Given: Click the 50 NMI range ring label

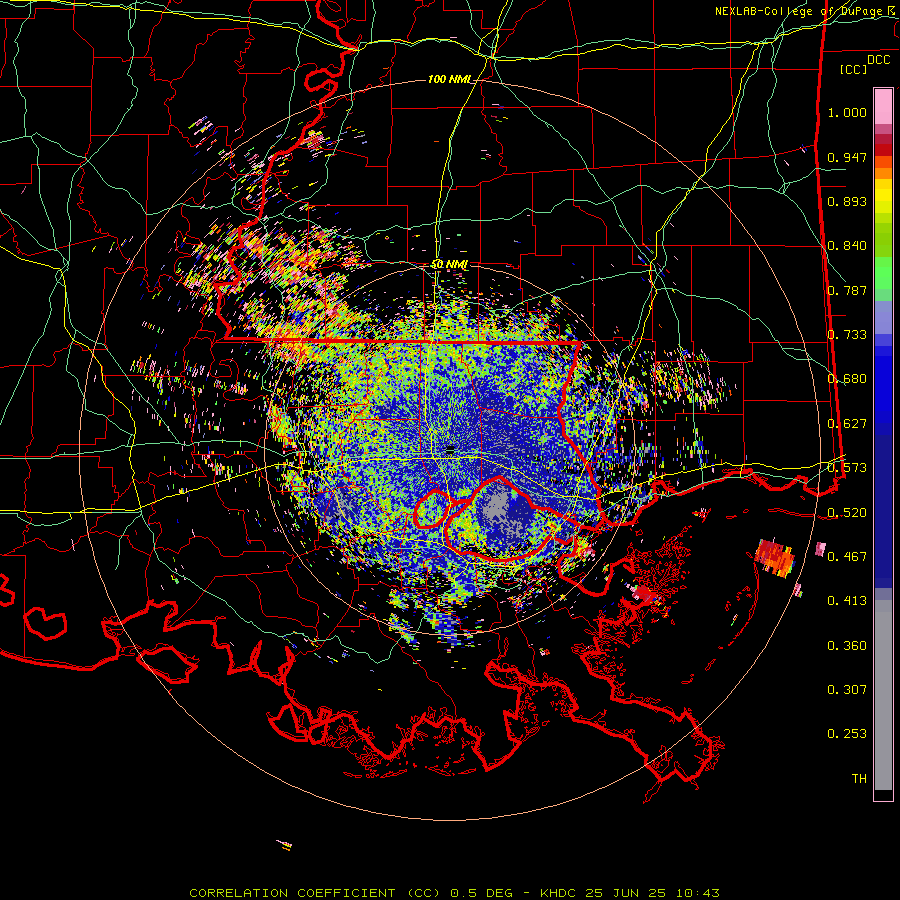Looking at the screenshot, I should [449, 265].
